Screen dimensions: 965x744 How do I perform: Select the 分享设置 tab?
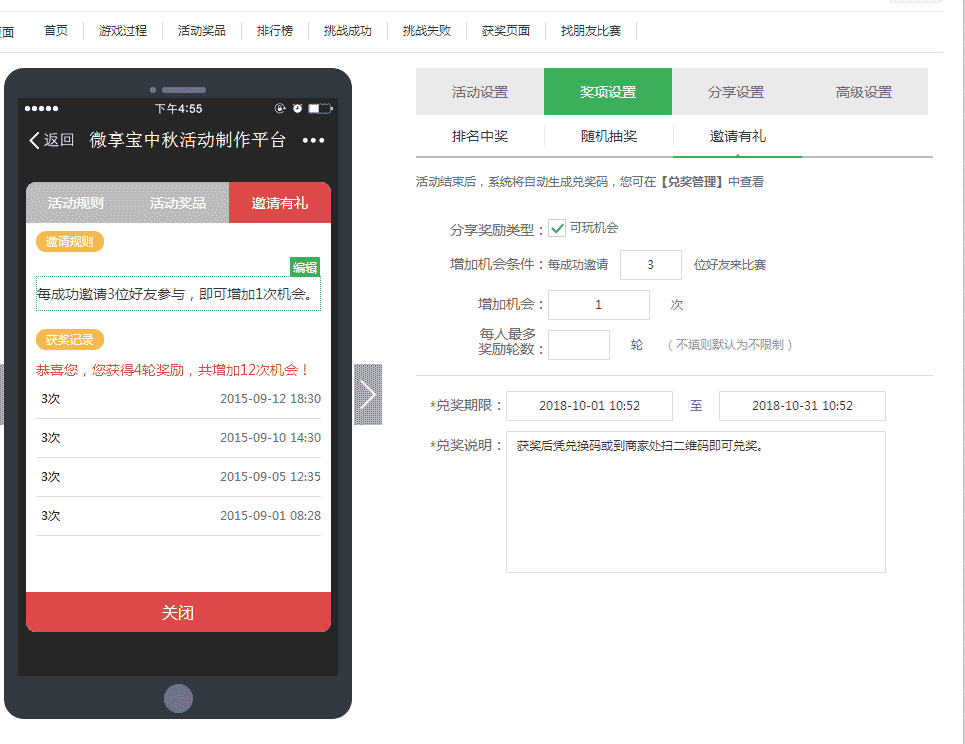[x=736, y=92]
